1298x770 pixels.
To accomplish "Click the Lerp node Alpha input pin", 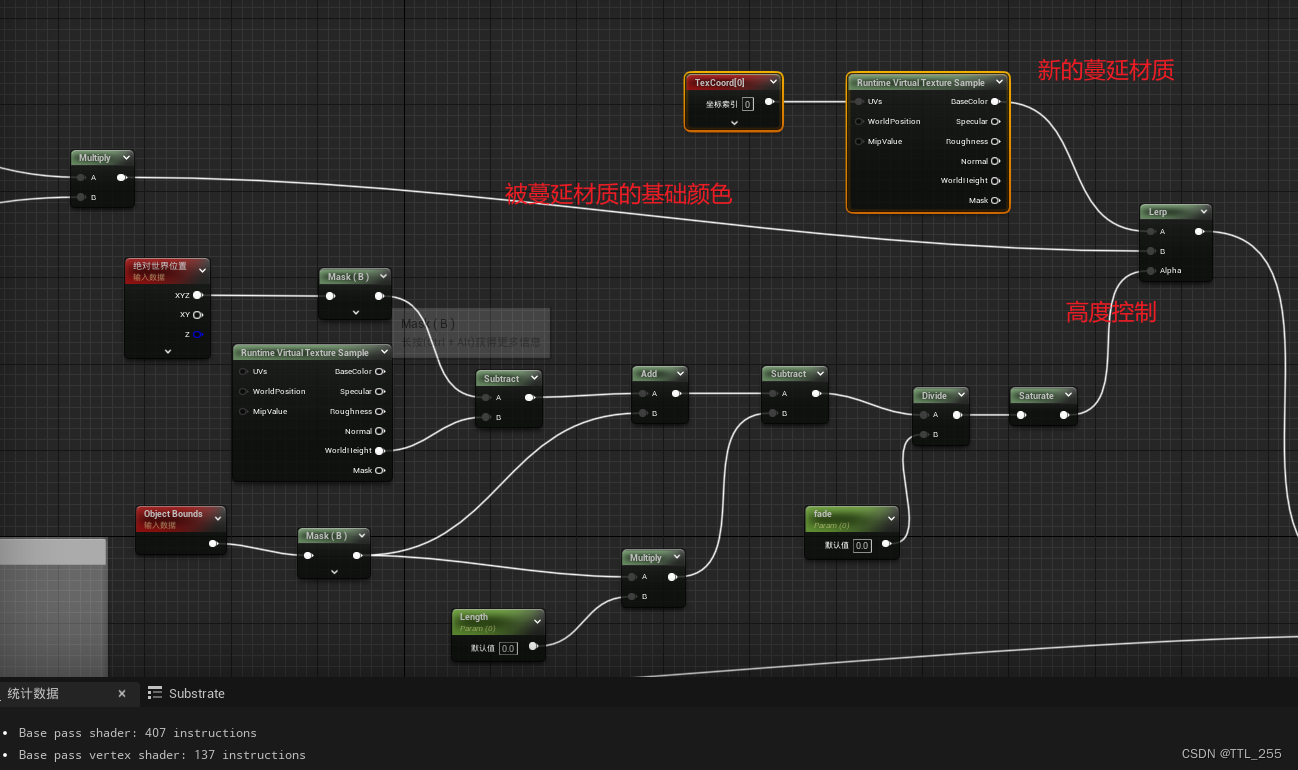I will [x=1150, y=270].
